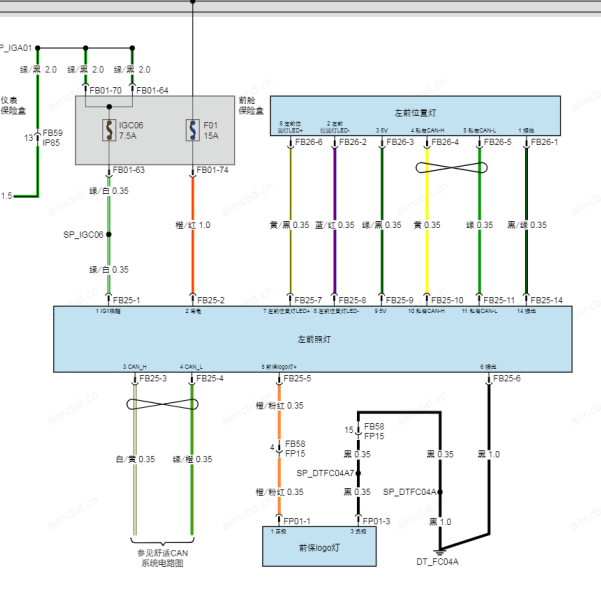
Task: Click the FB58 FP15 connector label at pin 4
Action: pos(295,449)
